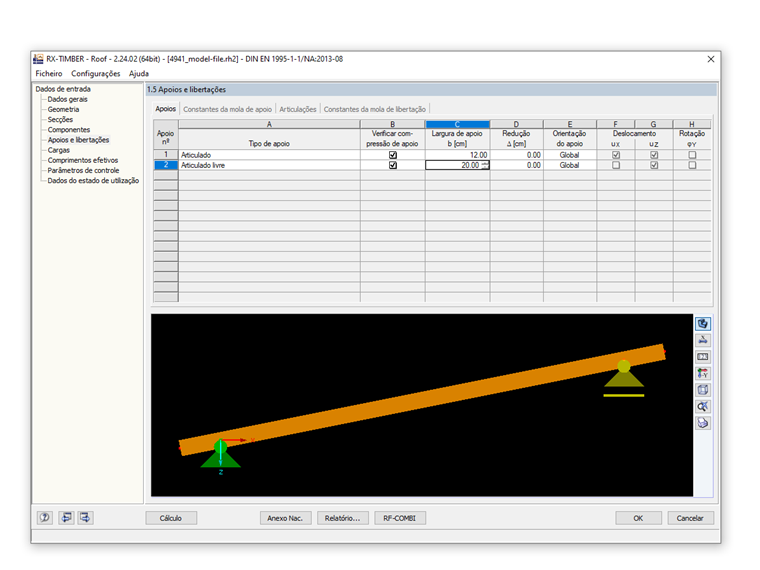
Task: Open the Ajuda menu
Action: [x=139, y=74]
